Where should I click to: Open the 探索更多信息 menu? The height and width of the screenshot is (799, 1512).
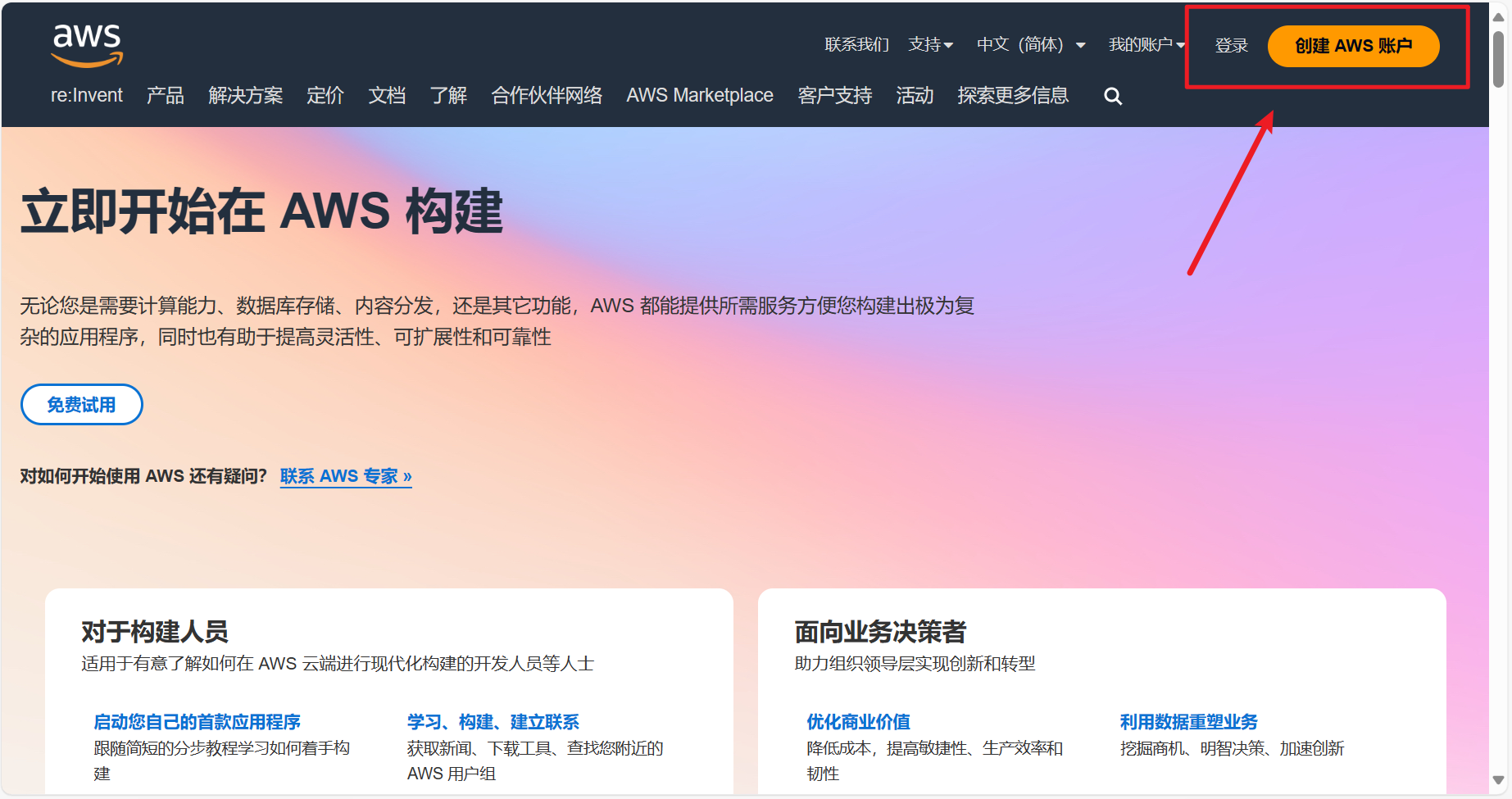tap(1013, 95)
